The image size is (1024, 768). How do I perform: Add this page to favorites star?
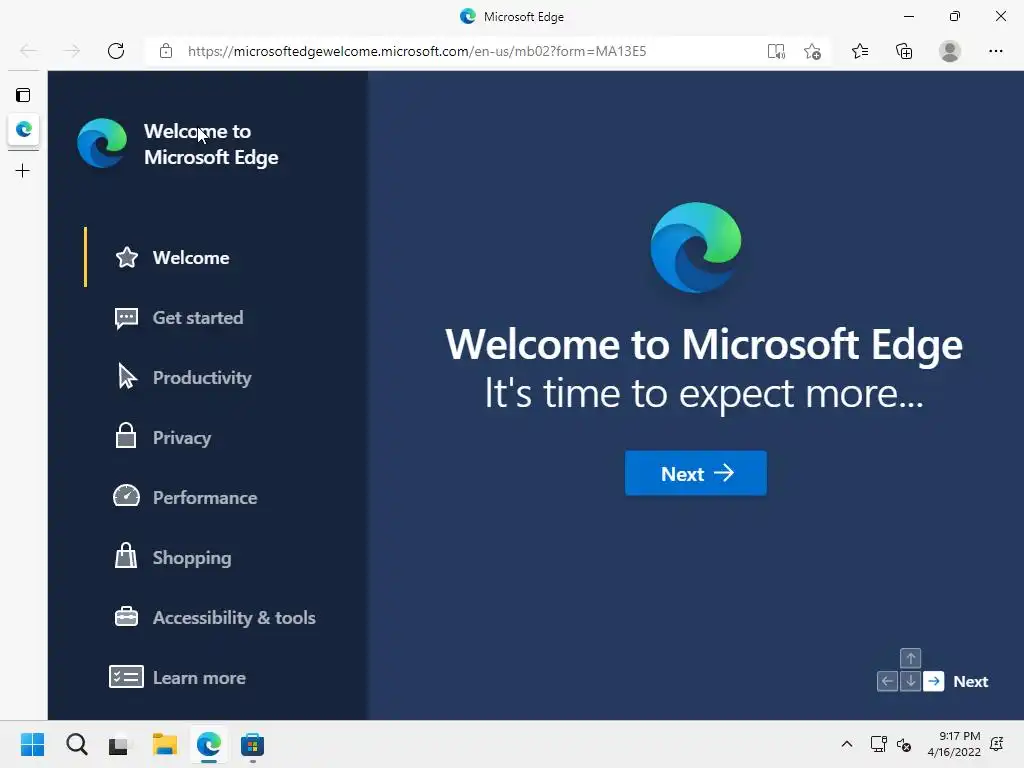[812, 51]
